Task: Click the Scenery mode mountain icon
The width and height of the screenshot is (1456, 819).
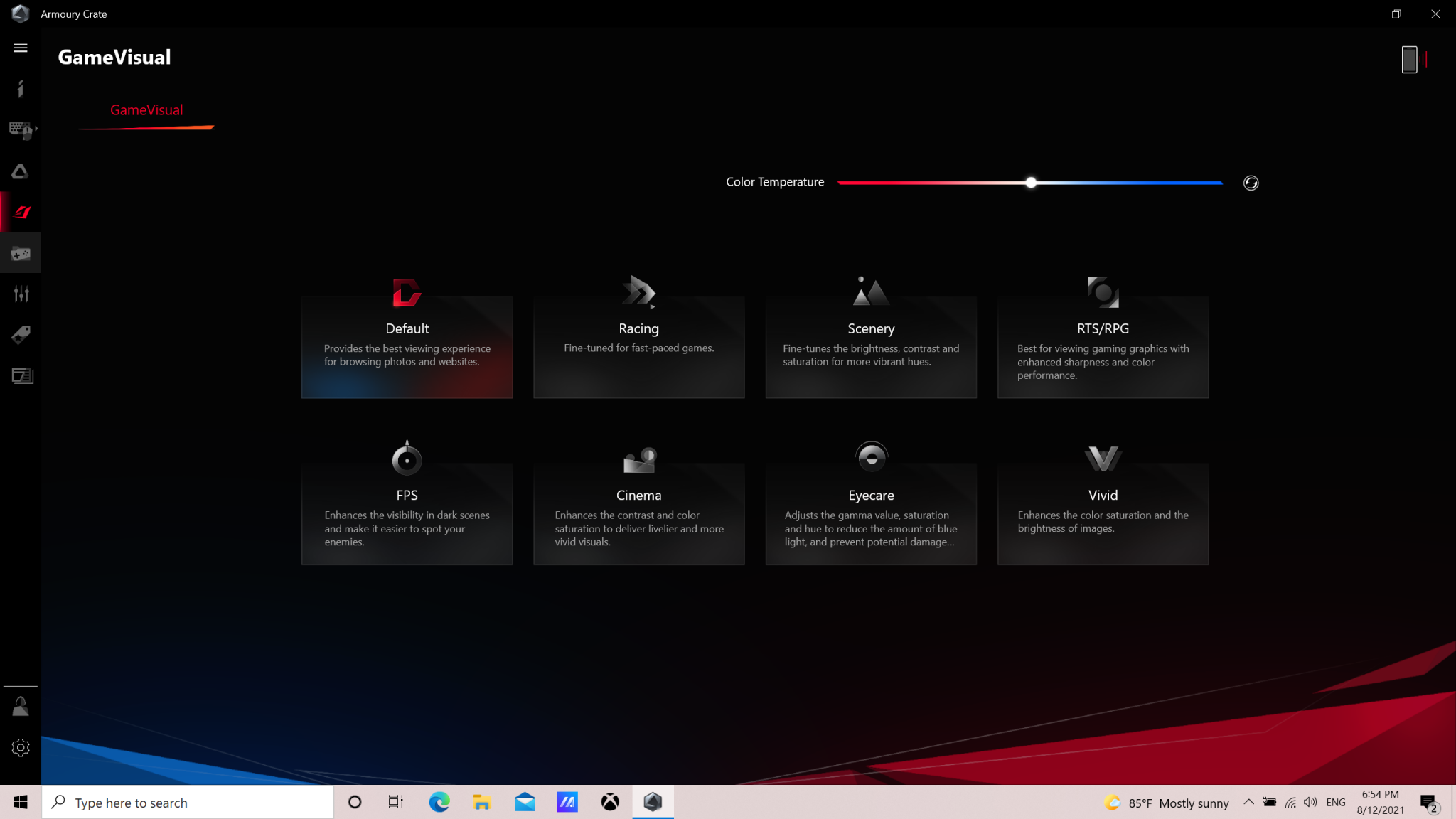Action: 871,291
